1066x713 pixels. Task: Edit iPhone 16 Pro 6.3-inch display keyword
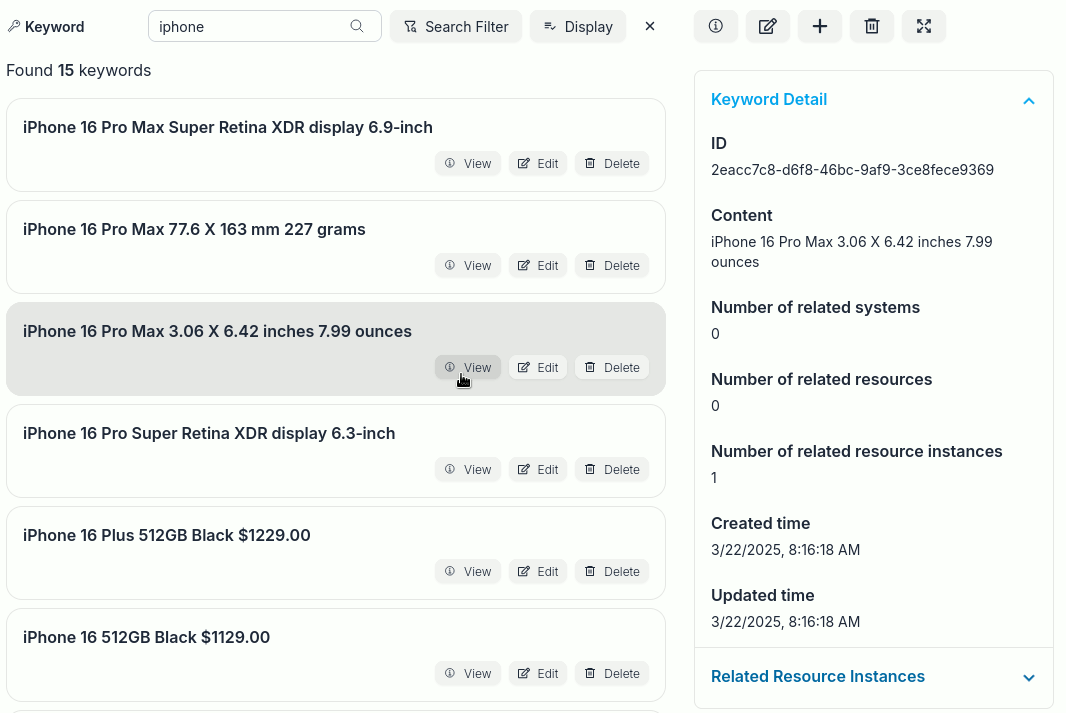point(538,470)
